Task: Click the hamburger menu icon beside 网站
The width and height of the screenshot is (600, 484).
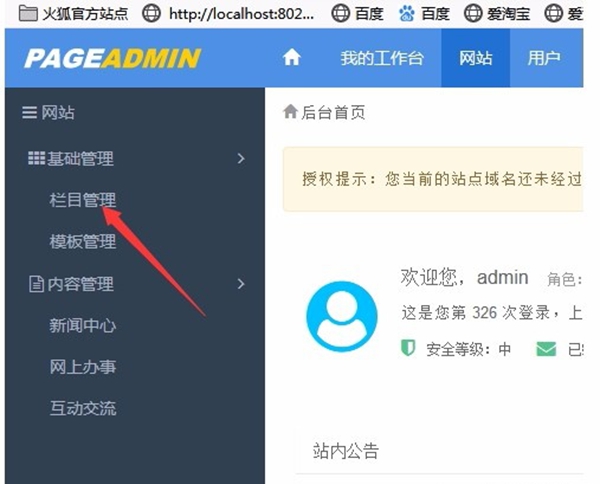Action: [x=29, y=113]
